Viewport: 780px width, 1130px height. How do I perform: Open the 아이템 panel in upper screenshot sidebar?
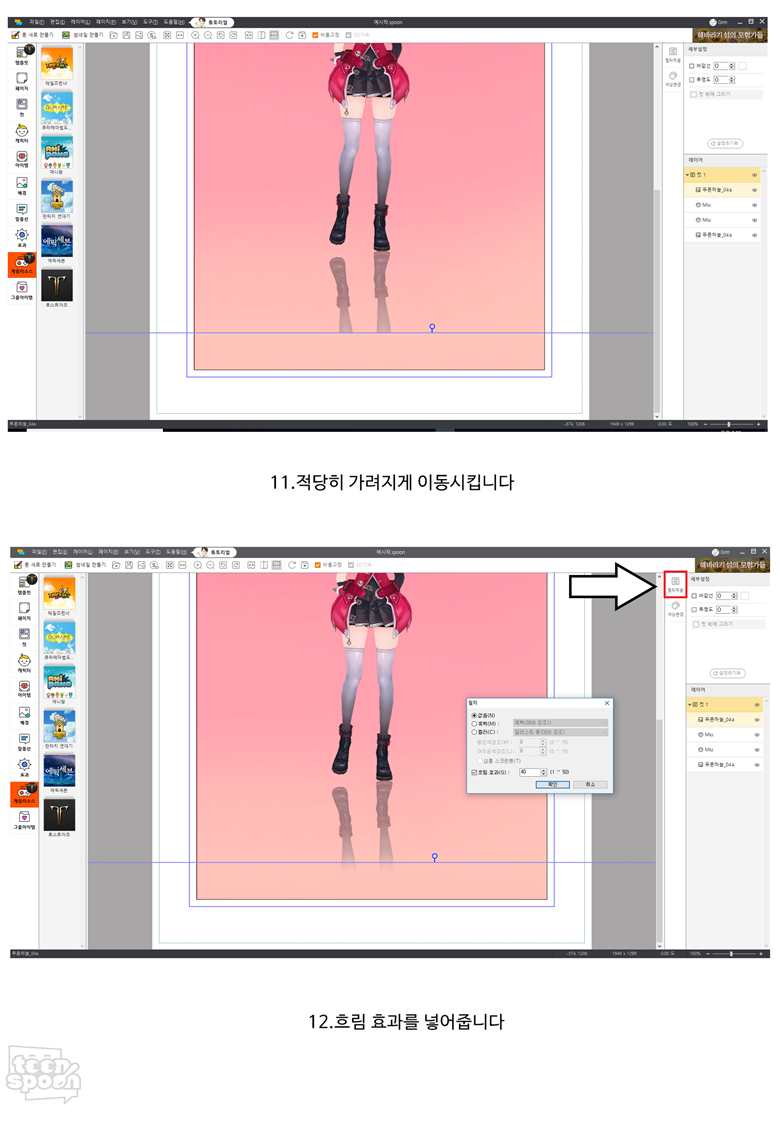(x=22, y=159)
